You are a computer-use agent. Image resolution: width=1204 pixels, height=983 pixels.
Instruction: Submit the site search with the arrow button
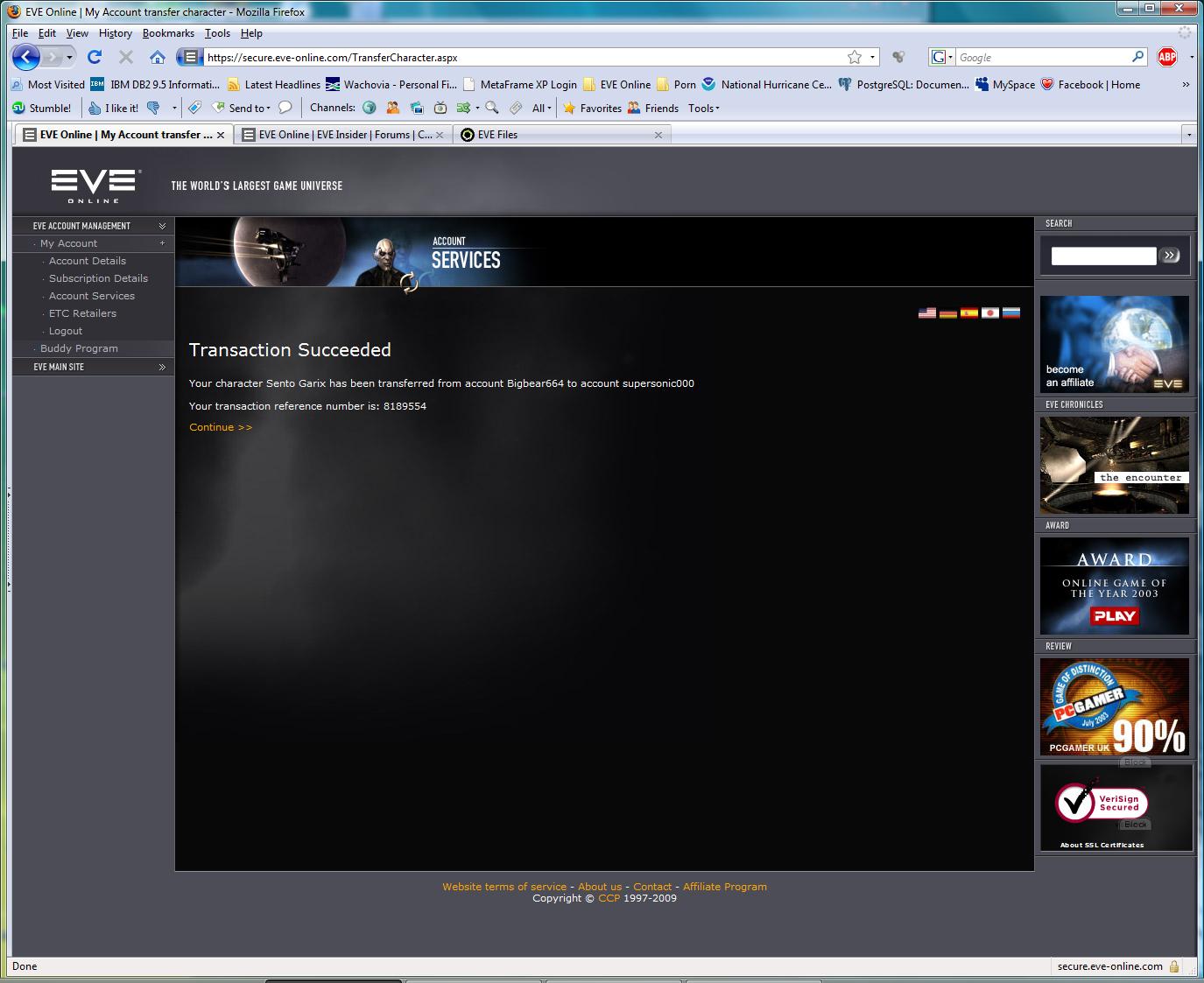pyautogui.click(x=1170, y=256)
